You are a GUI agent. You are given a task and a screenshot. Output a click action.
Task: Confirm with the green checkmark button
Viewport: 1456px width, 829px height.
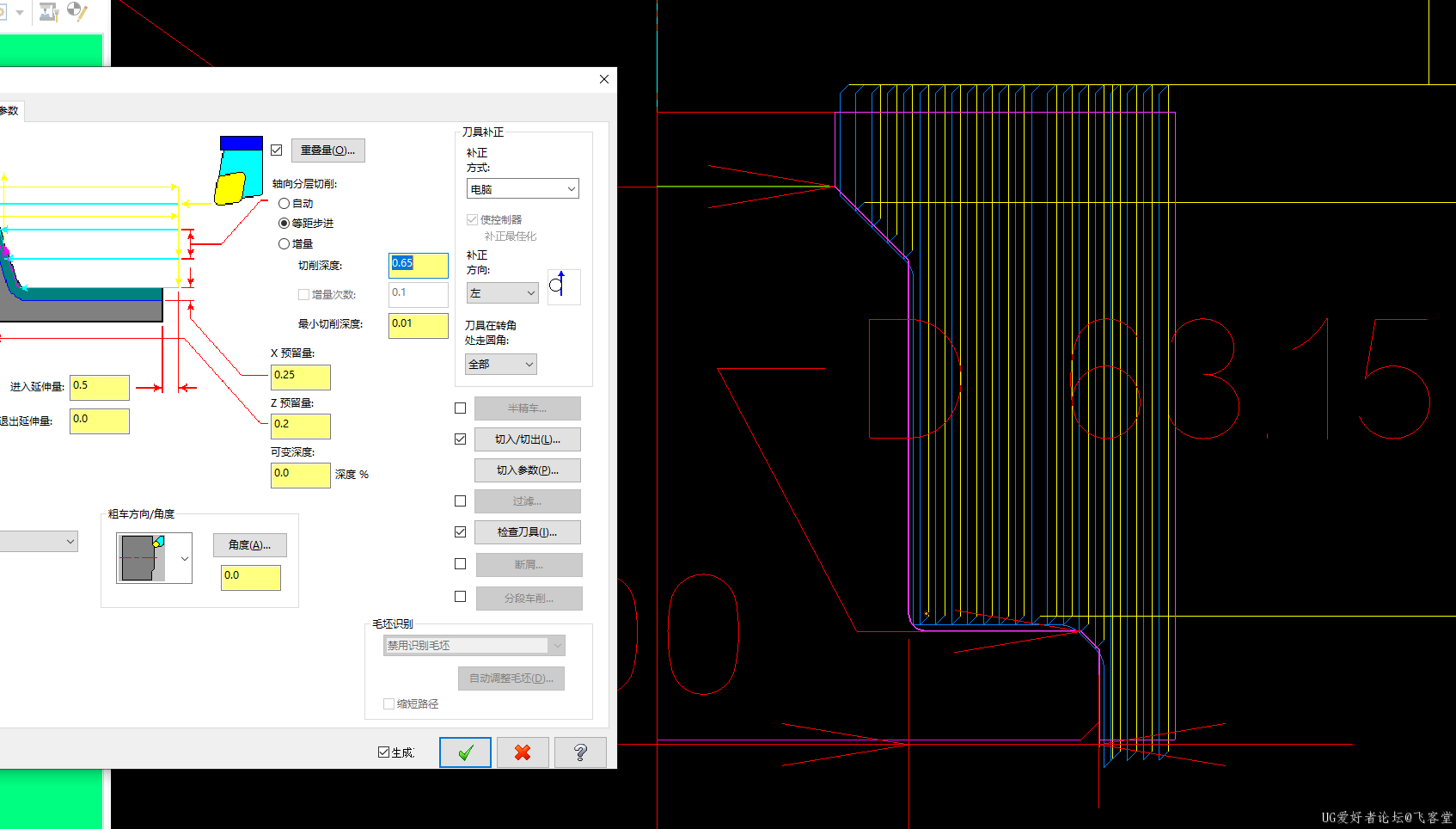(x=465, y=752)
